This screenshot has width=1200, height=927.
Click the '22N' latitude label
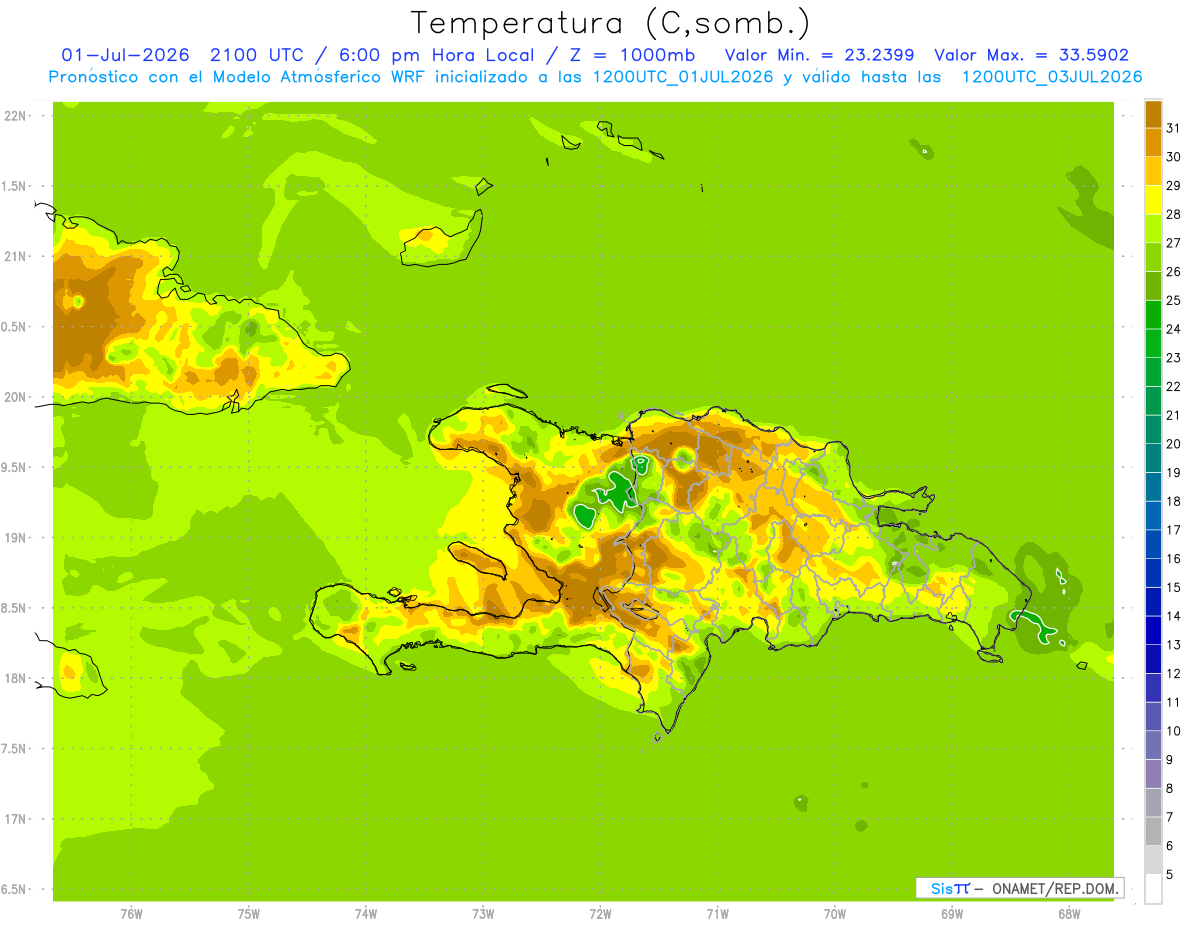coord(14,116)
